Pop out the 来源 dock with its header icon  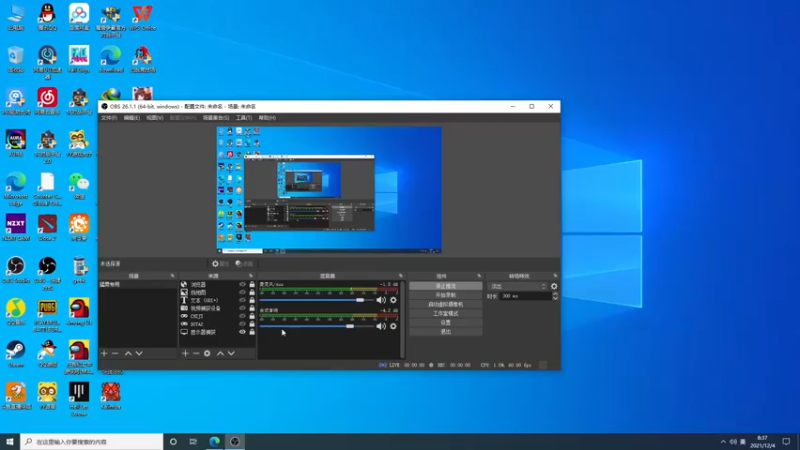(251, 276)
